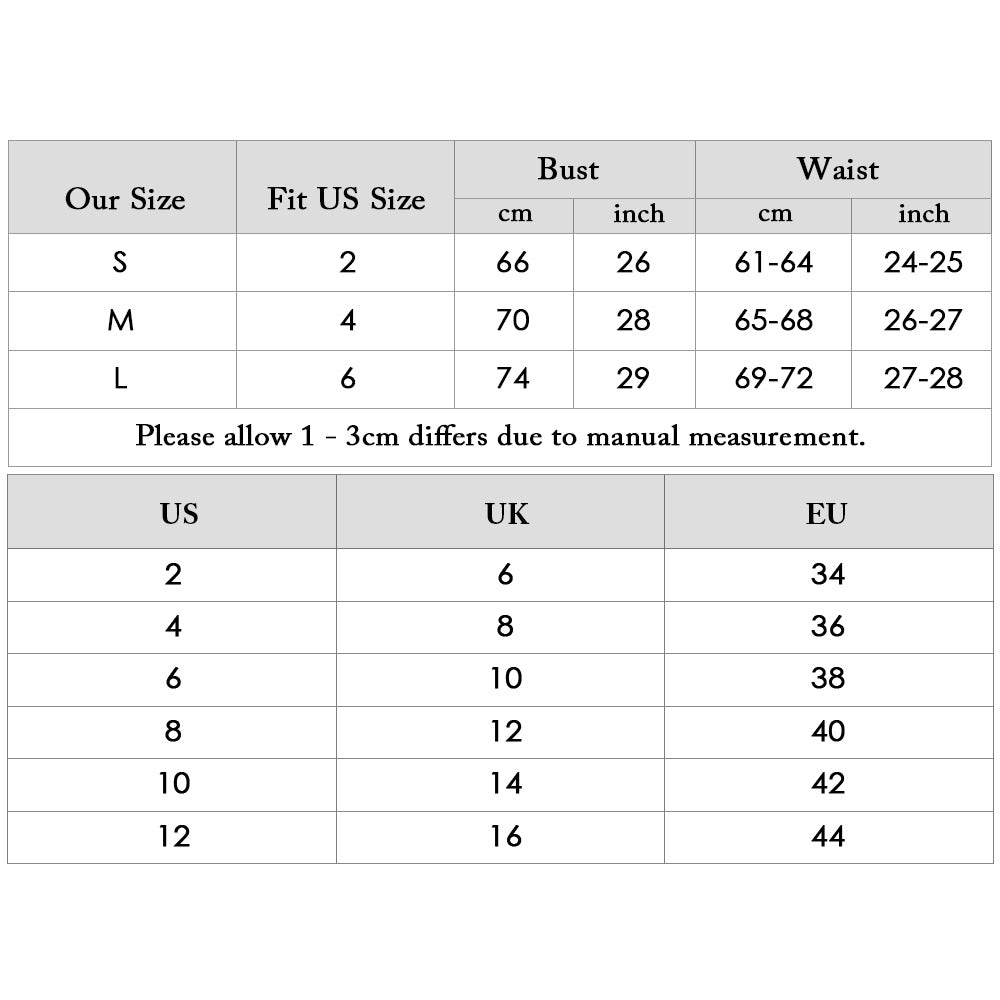Click the "EU" header in conversion table
1000x1000 pixels.
pos(826,514)
